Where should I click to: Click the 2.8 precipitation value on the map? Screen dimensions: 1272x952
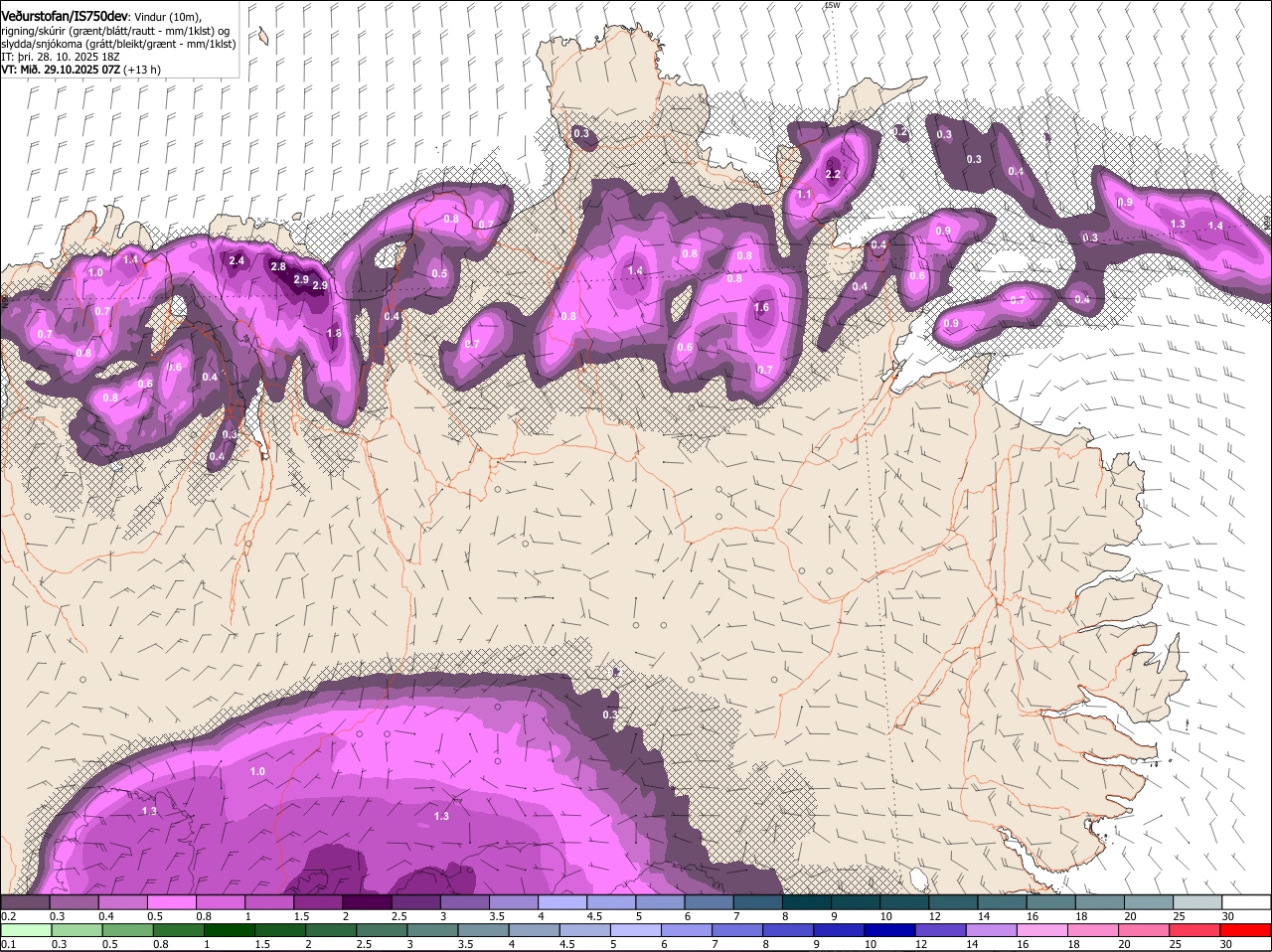[x=278, y=266]
